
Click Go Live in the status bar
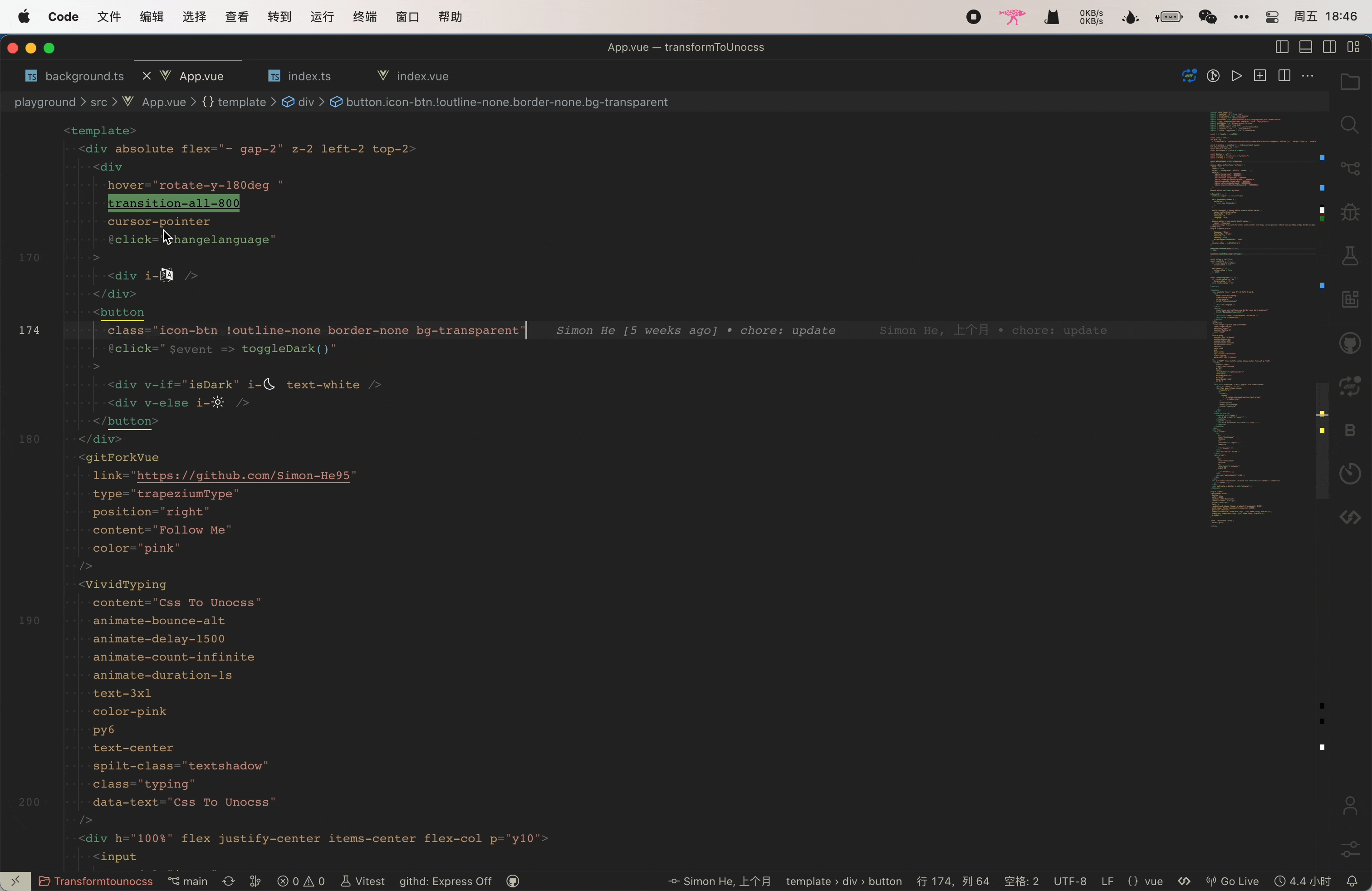[1233, 881]
